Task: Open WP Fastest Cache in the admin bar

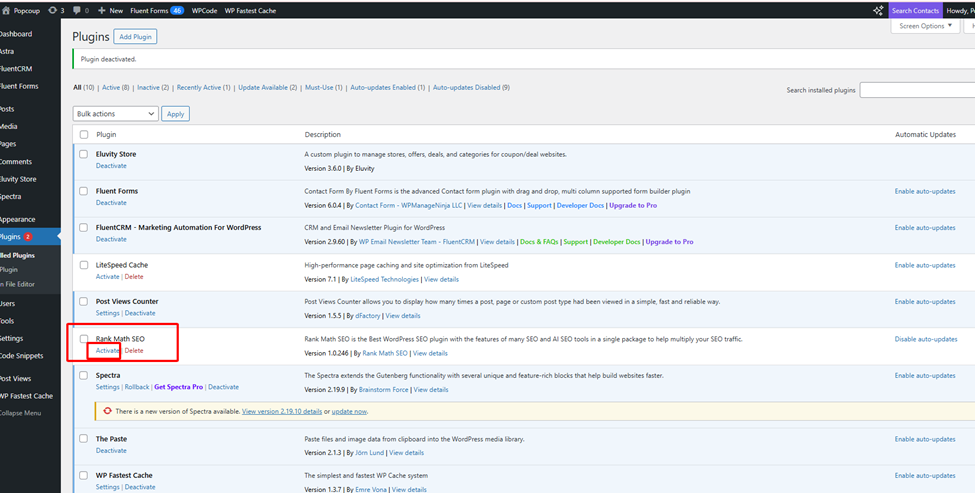Action: [251, 11]
